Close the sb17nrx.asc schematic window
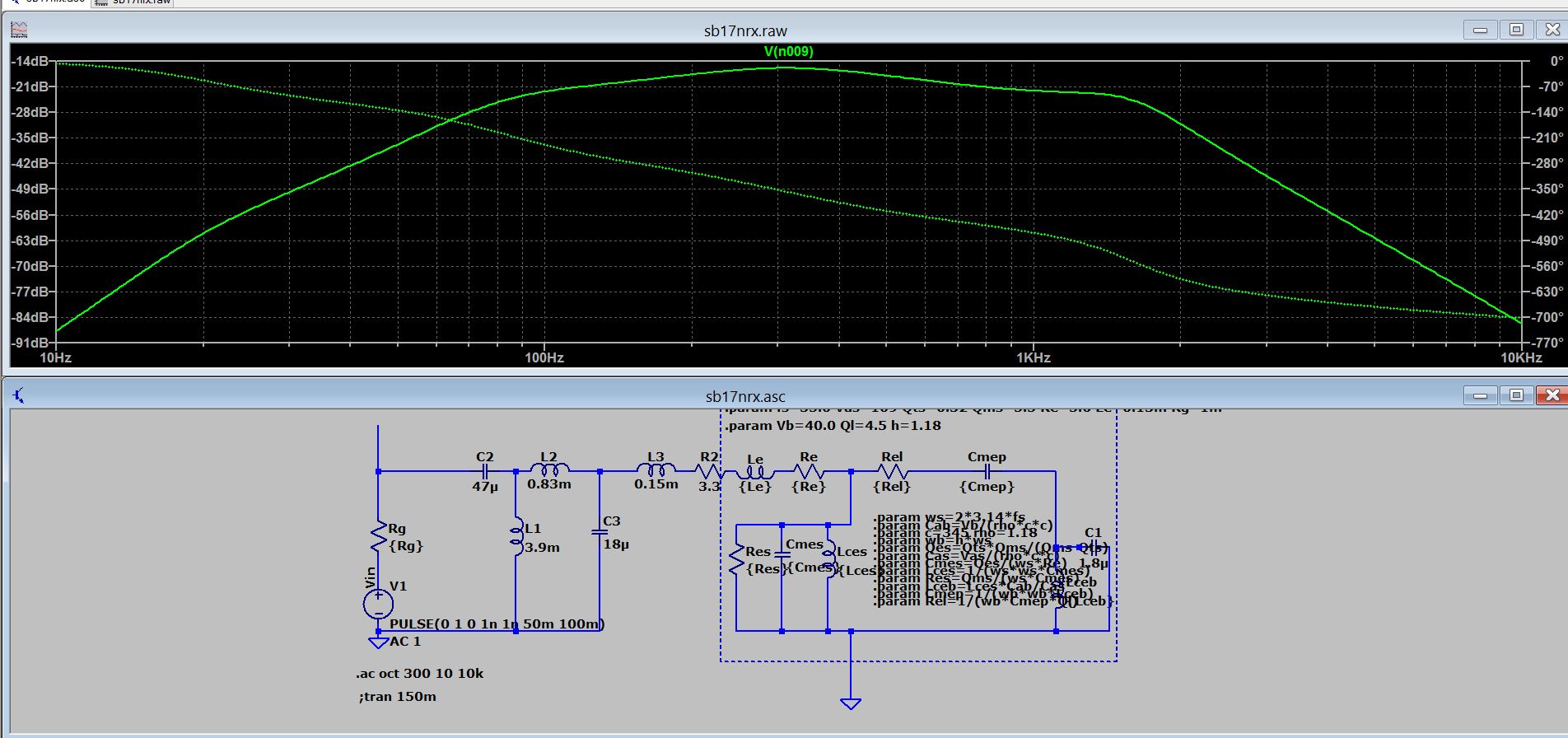 [x=1552, y=396]
